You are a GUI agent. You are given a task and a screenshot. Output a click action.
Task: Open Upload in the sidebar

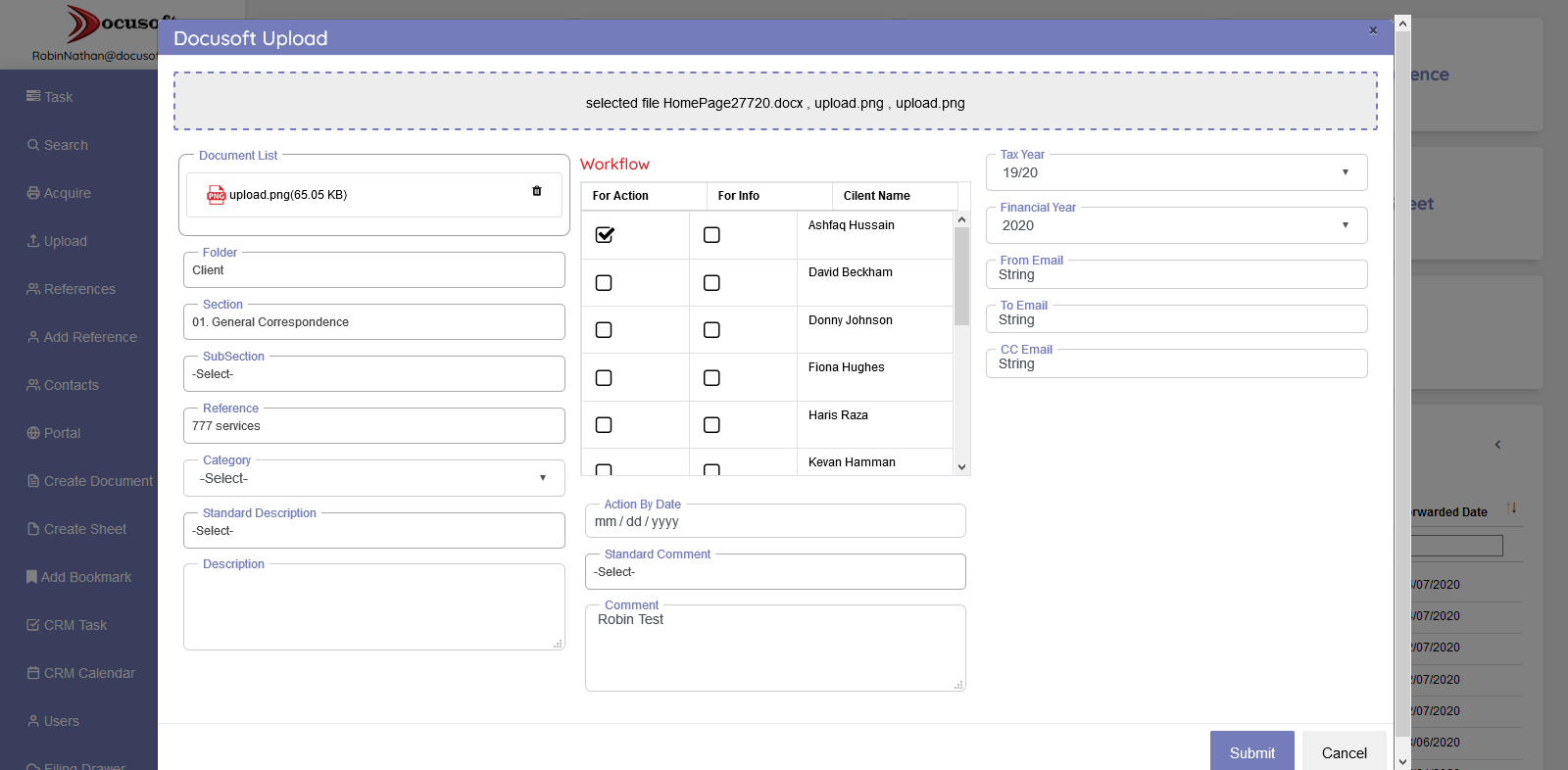(57, 241)
